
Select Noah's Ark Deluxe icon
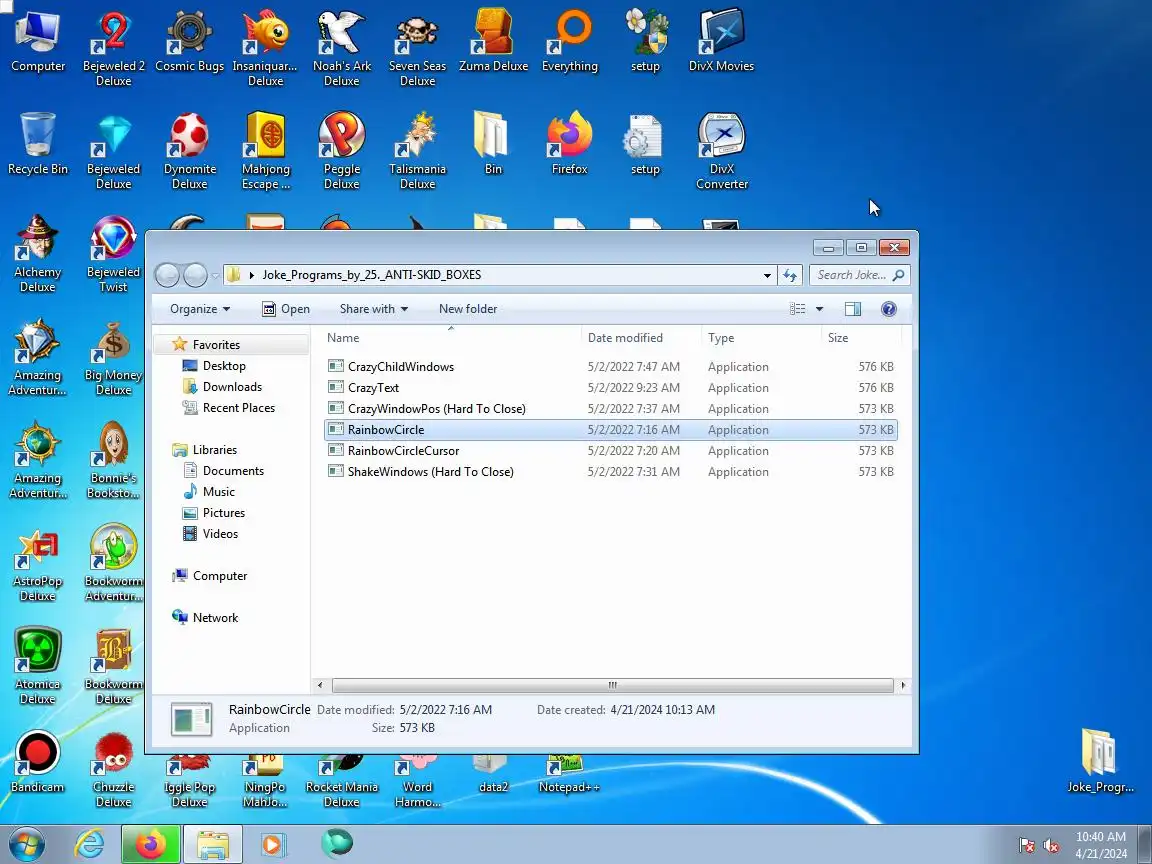[x=342, y=46]
